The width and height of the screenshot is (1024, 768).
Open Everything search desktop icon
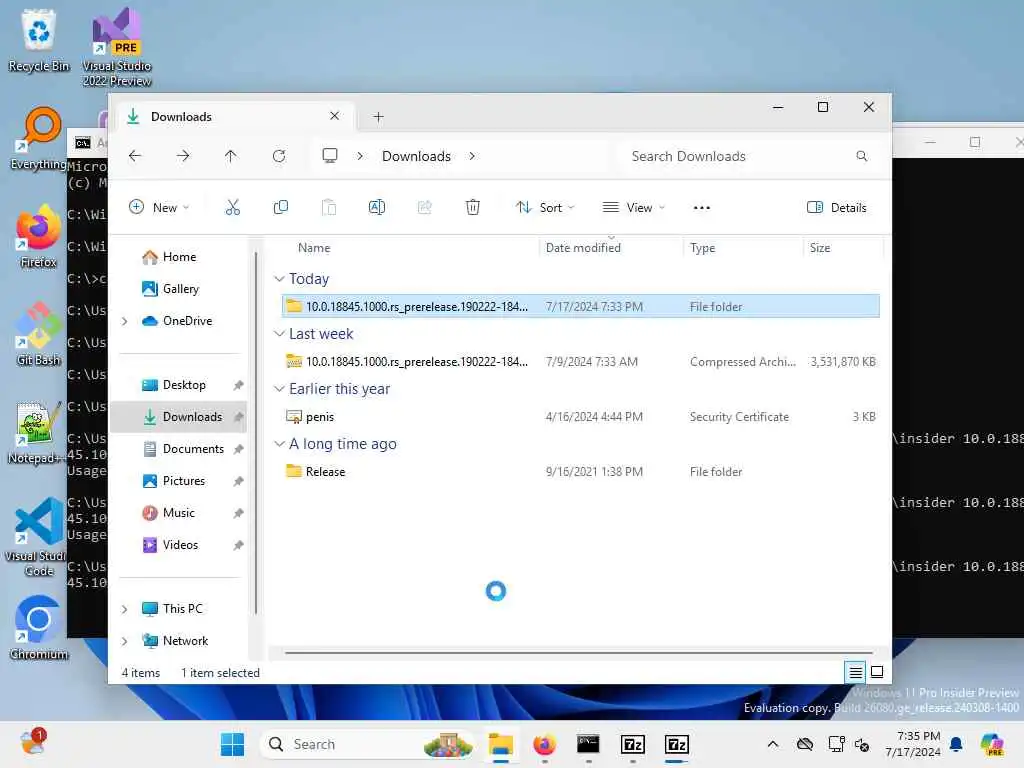[x=39, y=138]
